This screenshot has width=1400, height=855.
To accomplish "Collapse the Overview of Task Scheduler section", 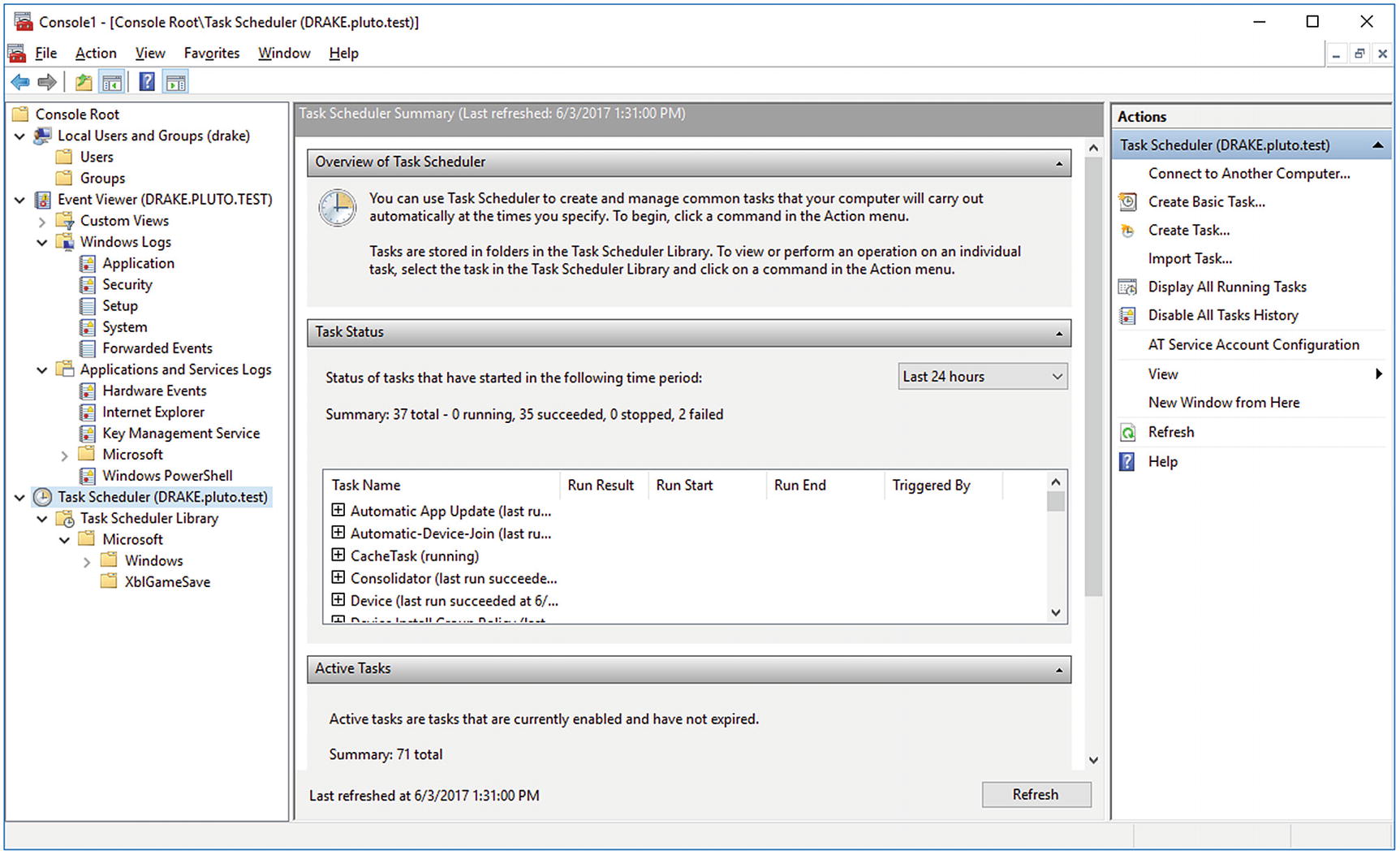I will click(x=1058, y=163).
